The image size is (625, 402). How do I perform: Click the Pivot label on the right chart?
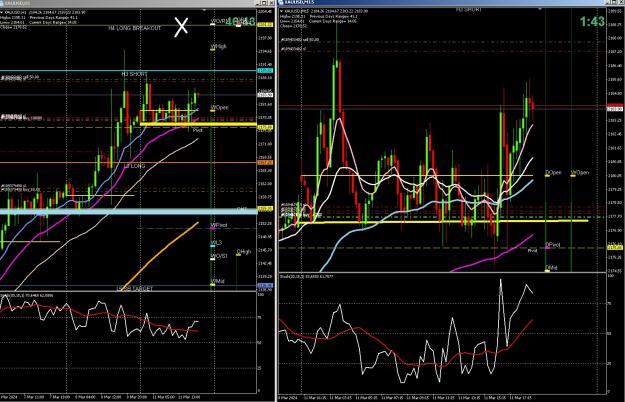pyautogui.click(x=532, y=251)
